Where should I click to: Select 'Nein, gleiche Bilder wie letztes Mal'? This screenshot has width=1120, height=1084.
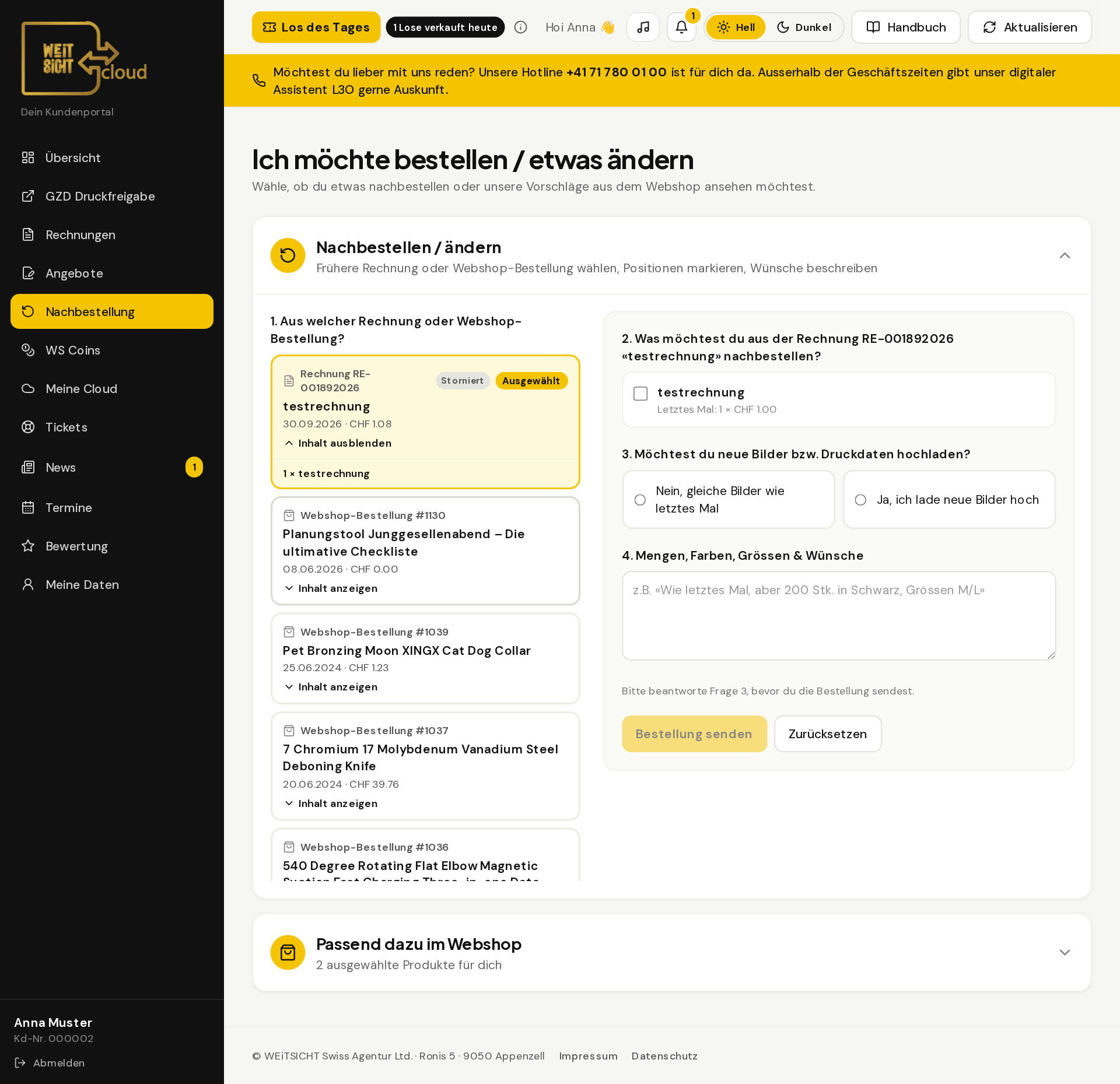click(729, 500)
